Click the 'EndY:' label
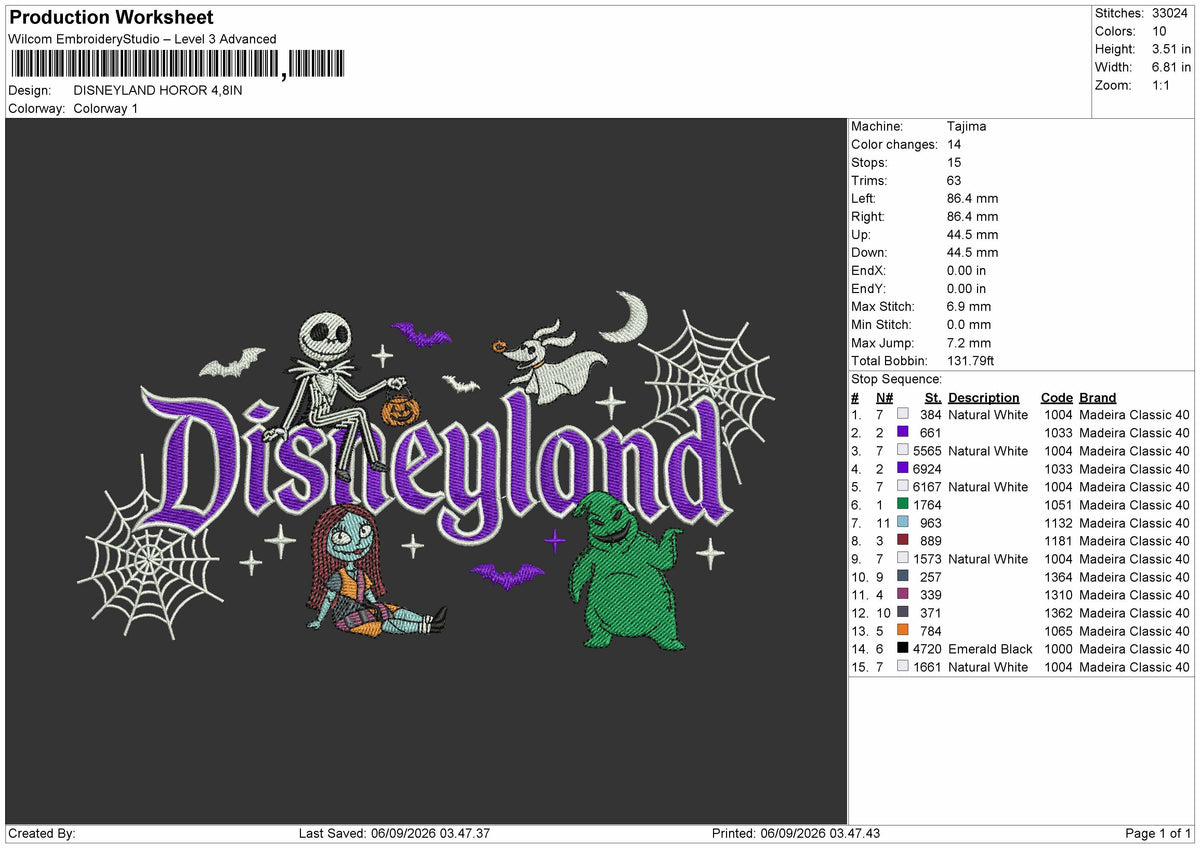 tap(868, 289)
